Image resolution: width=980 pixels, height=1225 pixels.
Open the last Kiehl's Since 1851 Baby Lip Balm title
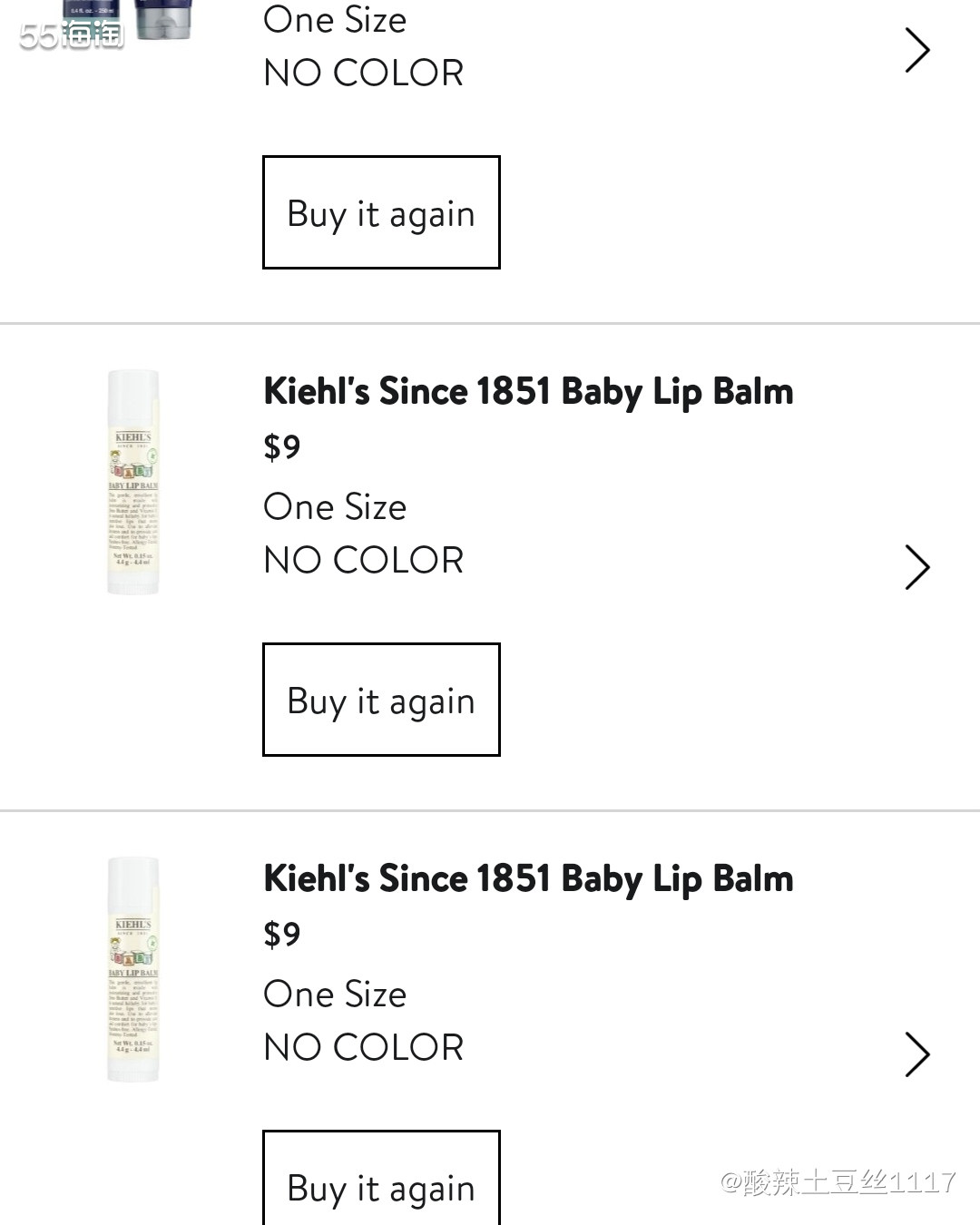[528, 879]
